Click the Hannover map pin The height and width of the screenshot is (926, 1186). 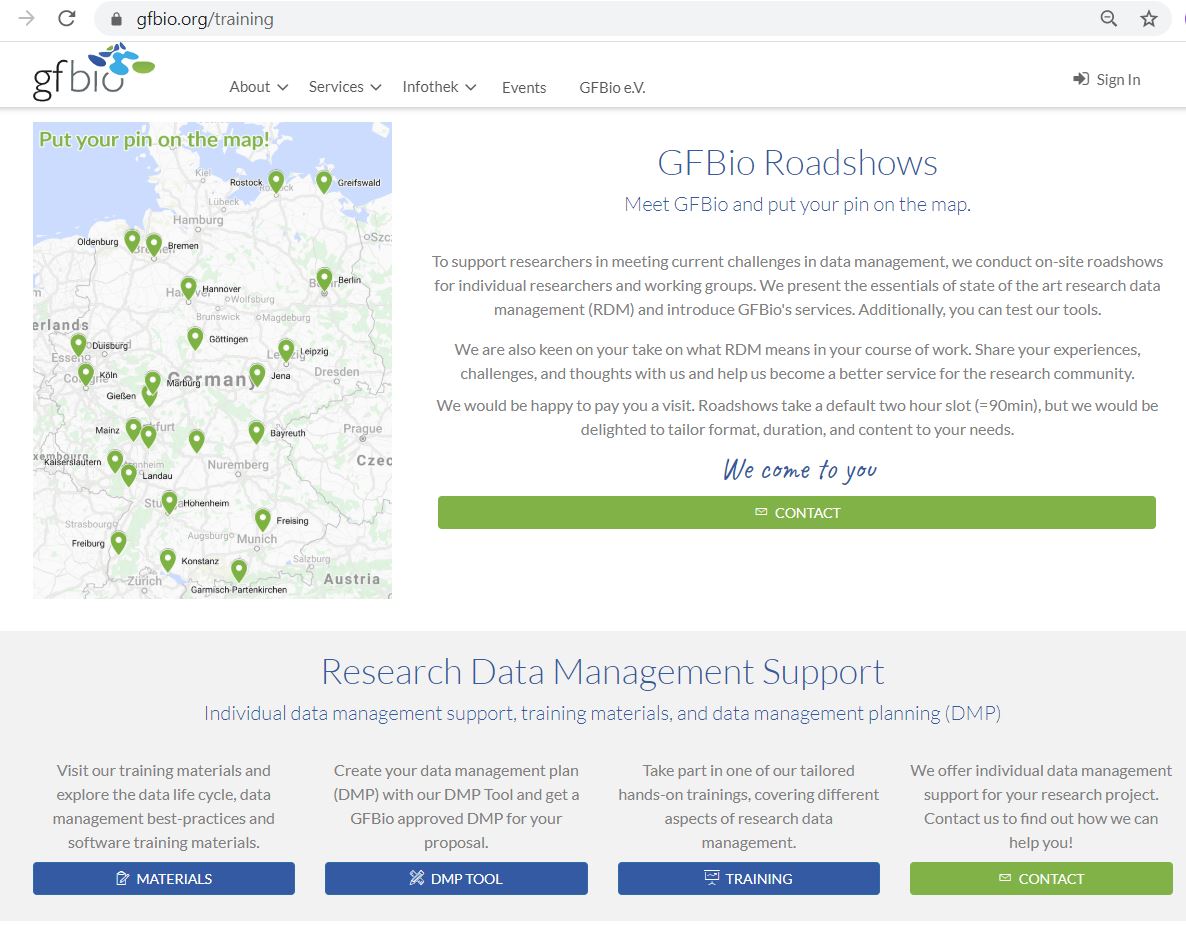pos(188,287)
